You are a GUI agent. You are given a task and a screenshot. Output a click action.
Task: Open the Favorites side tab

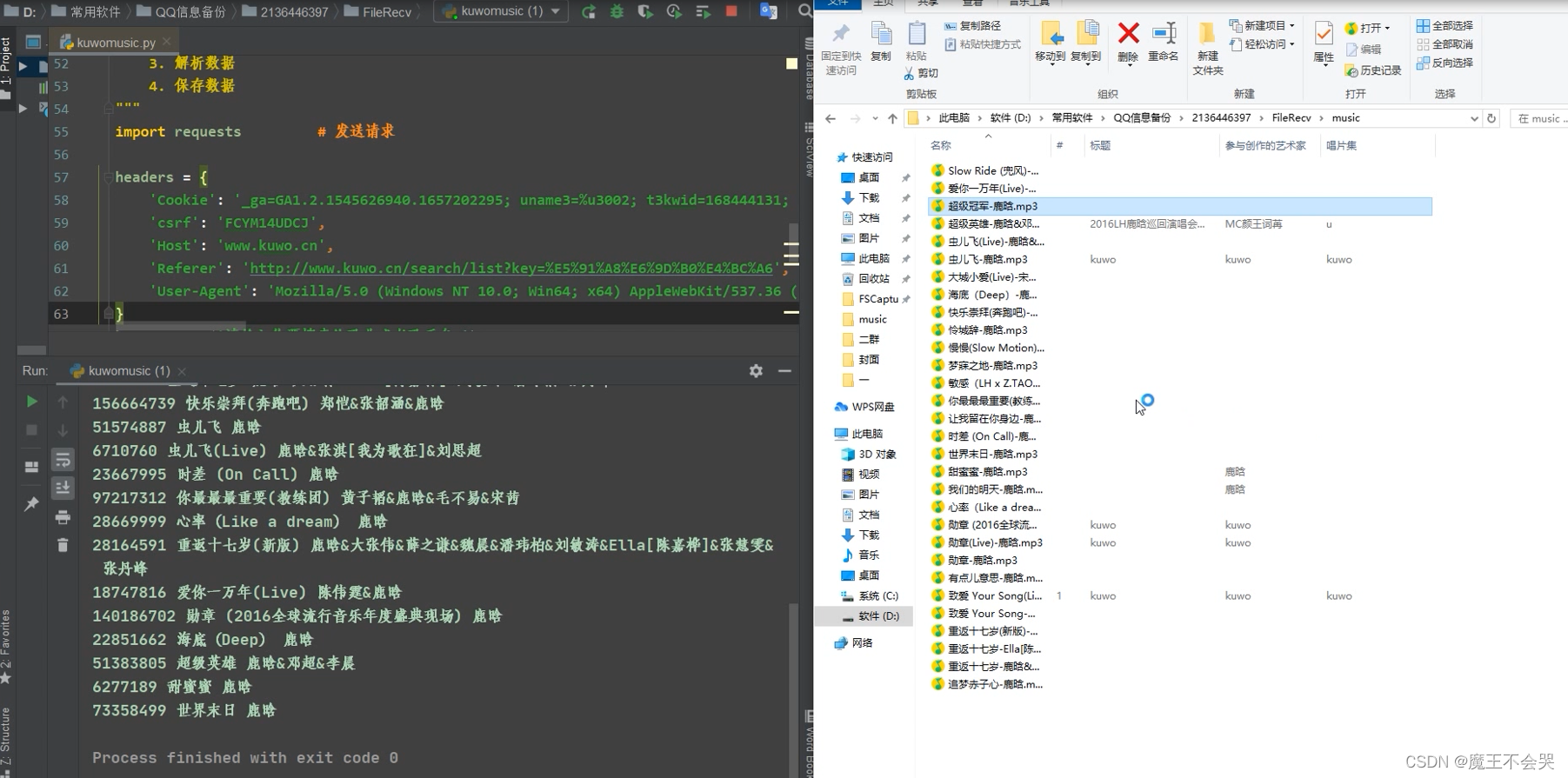(x=6, y=646)
